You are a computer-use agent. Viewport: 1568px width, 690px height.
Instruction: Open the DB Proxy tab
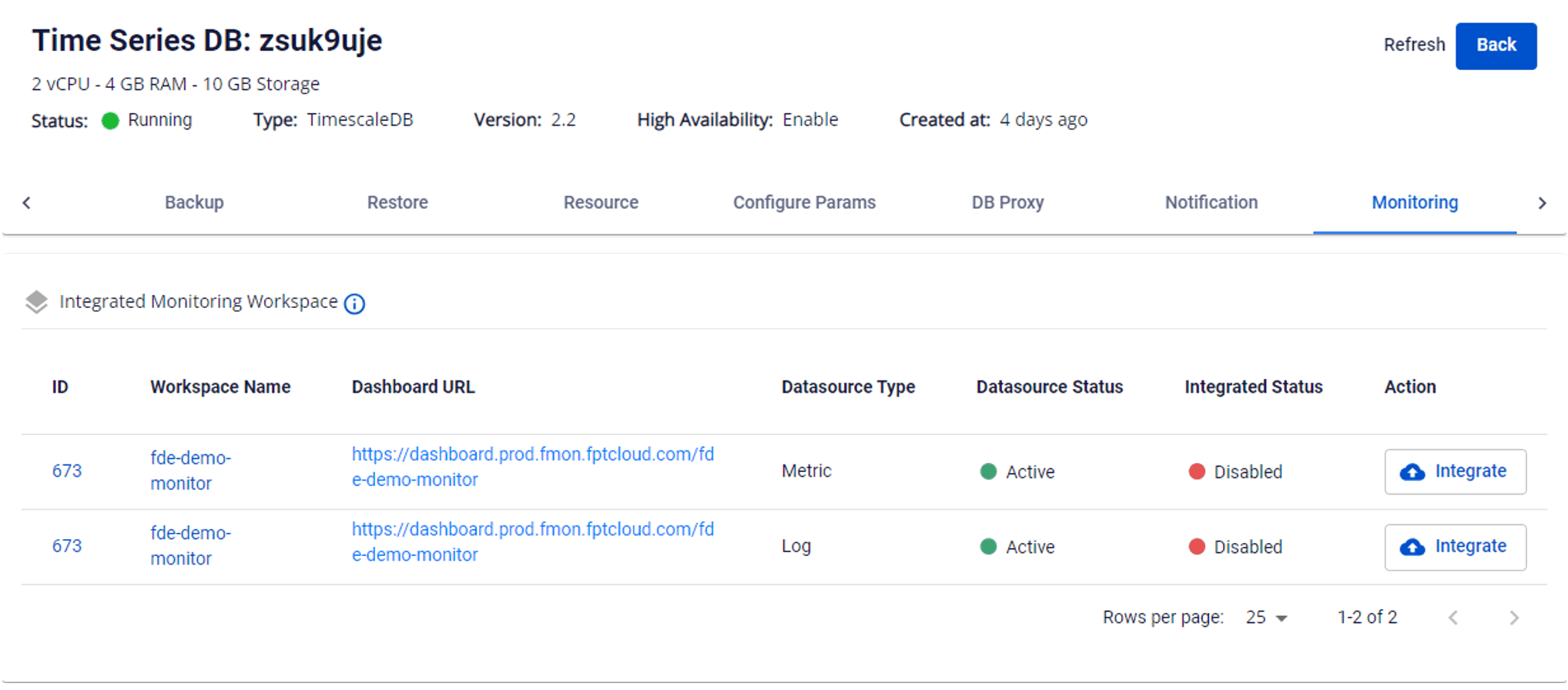1007,203
